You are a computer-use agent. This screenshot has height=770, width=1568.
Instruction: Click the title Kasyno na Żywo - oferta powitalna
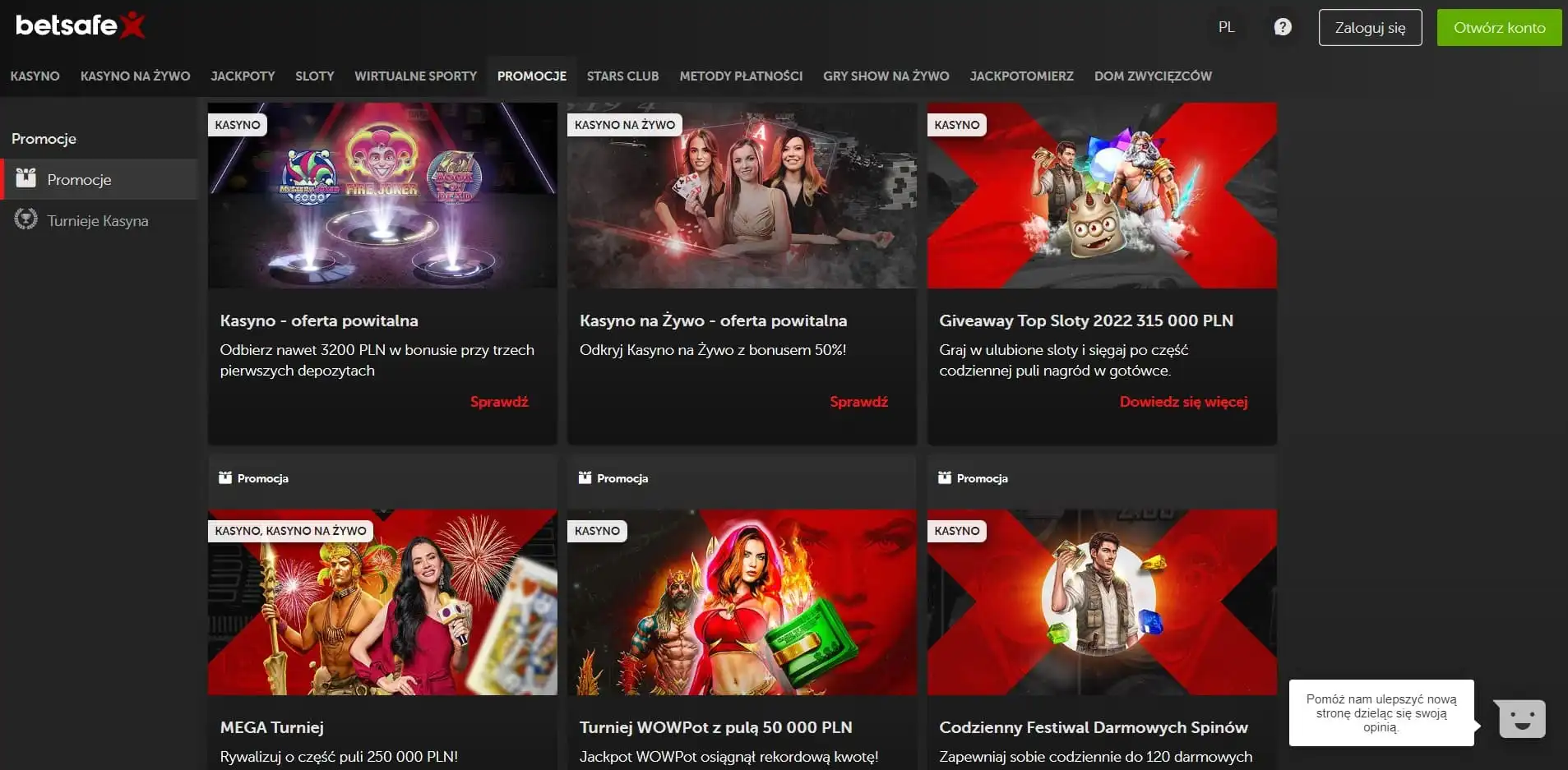point(713,320)
